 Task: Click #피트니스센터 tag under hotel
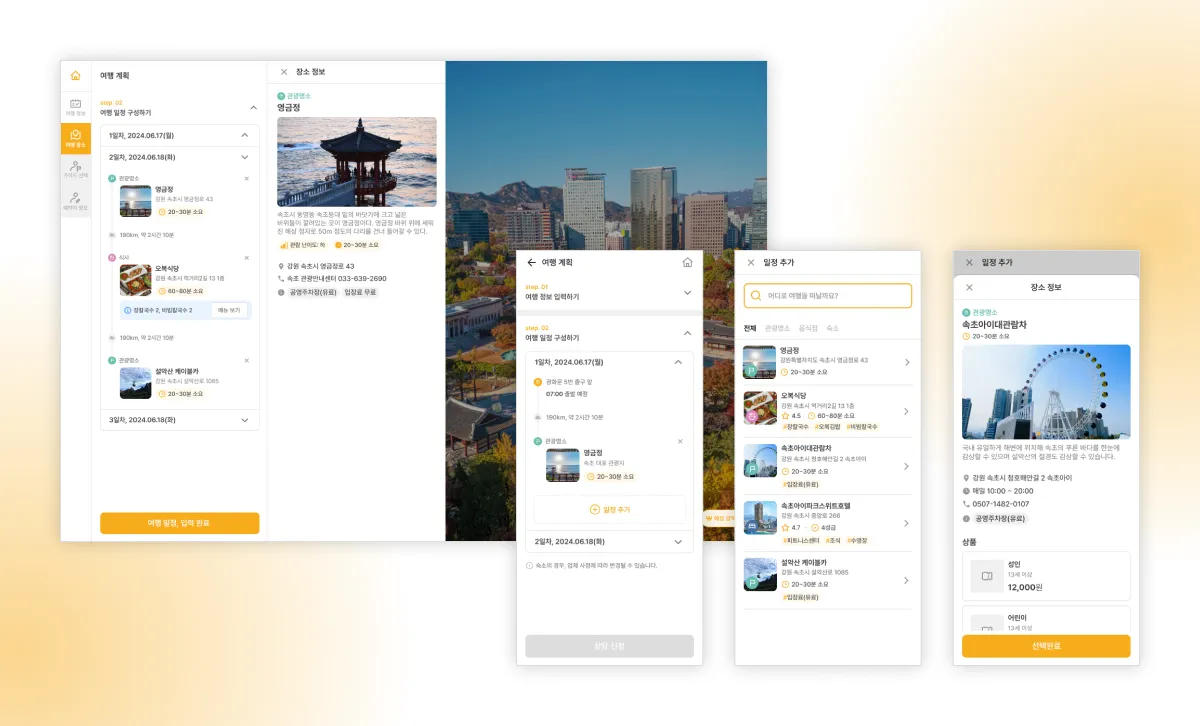801,540
